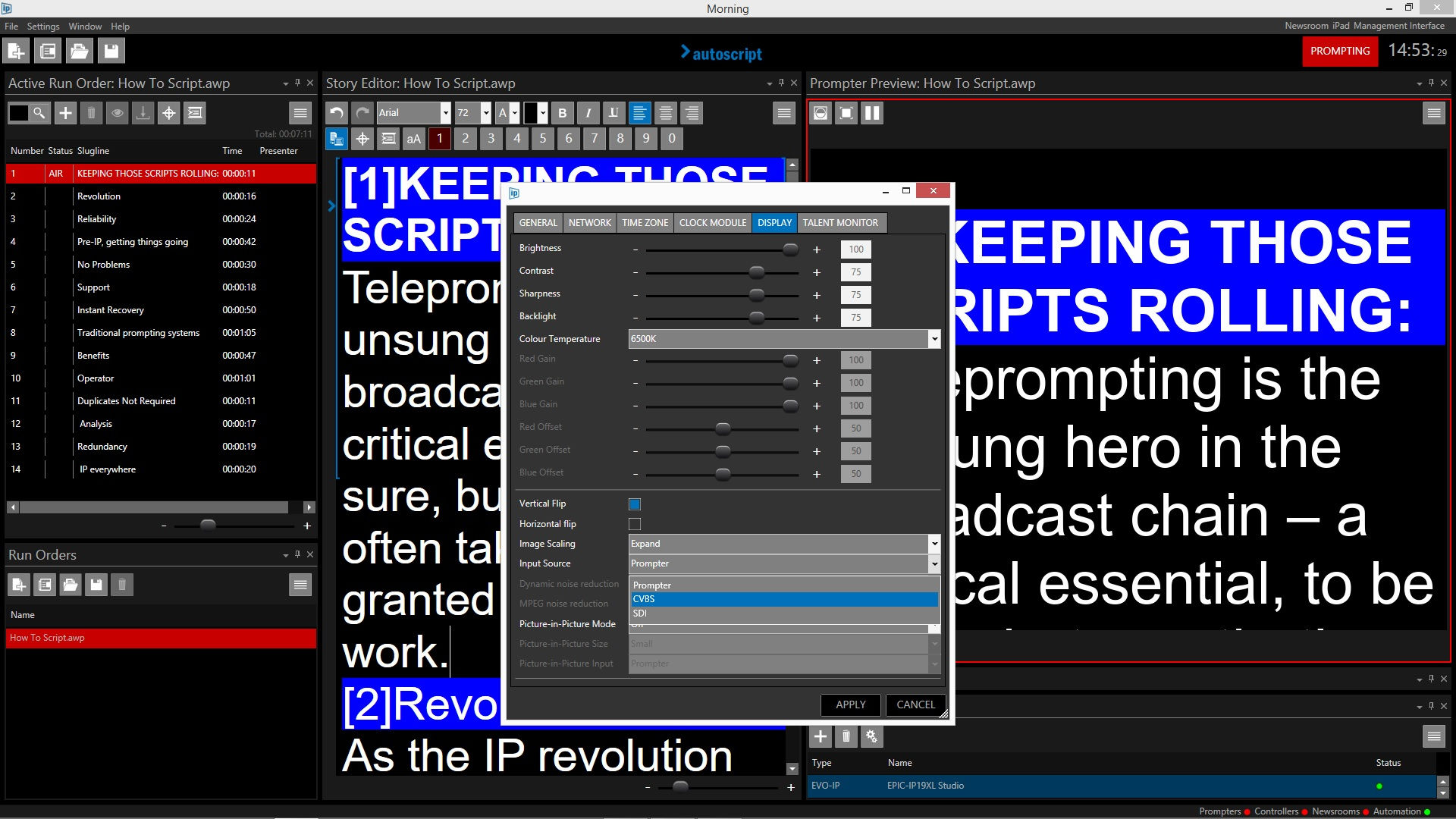The image size is (1456, 819).
Task: Toggle bold formatting in the Story Editor
Action: [x=563, y=113]
